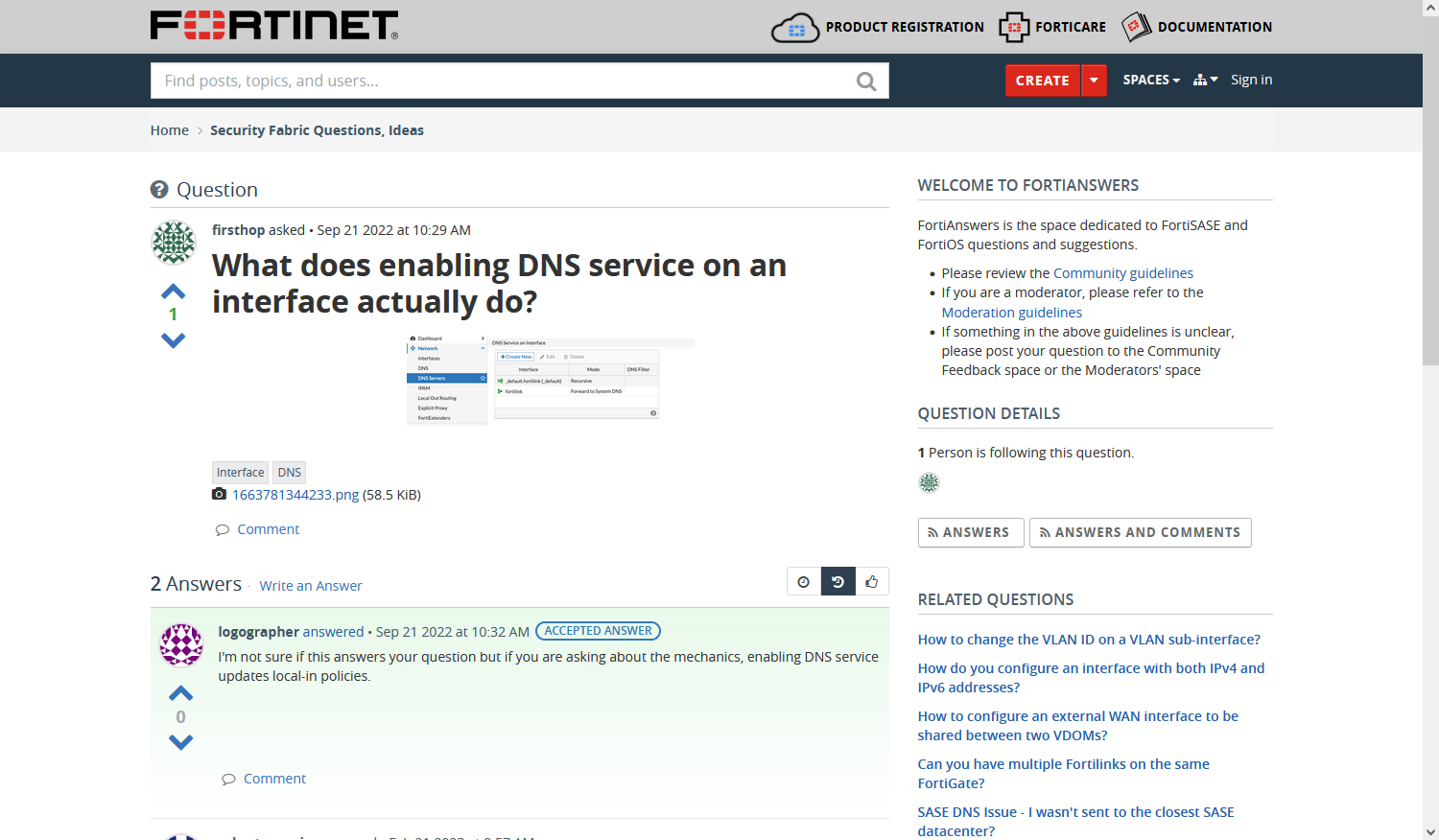Click the question title heading text

pyautogui.click(x=499, y=283)
